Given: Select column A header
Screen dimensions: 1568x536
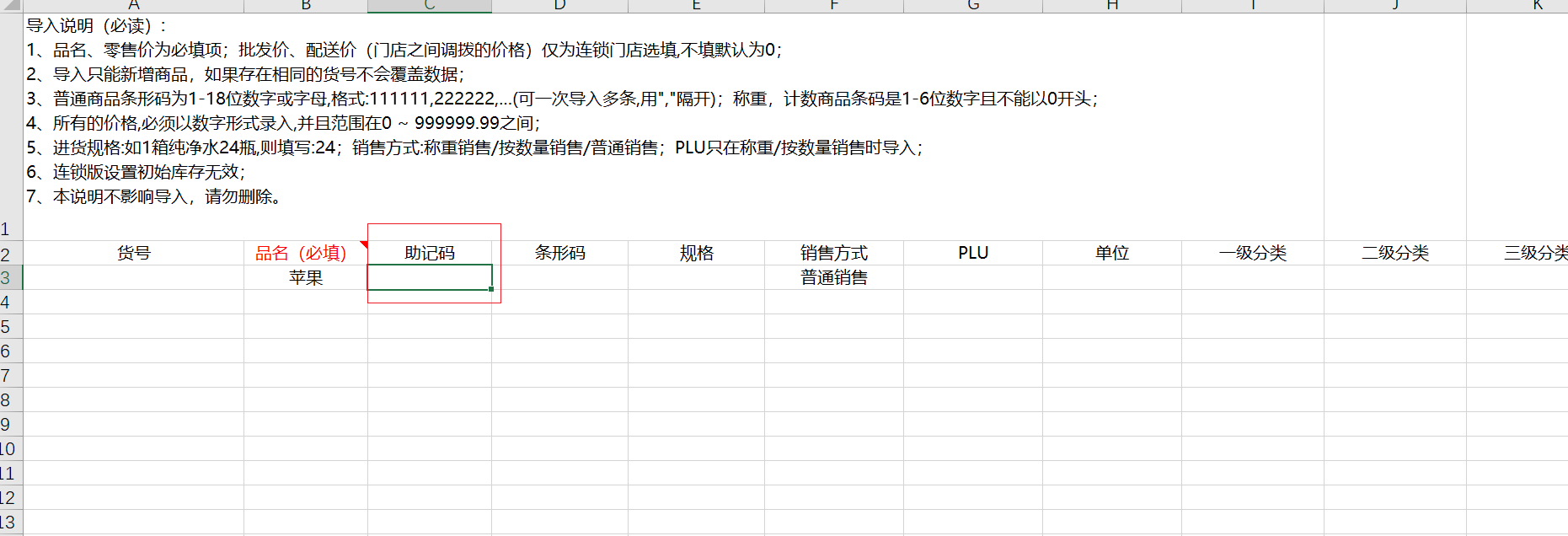Looking at the screenshot, I should [133, 6].
